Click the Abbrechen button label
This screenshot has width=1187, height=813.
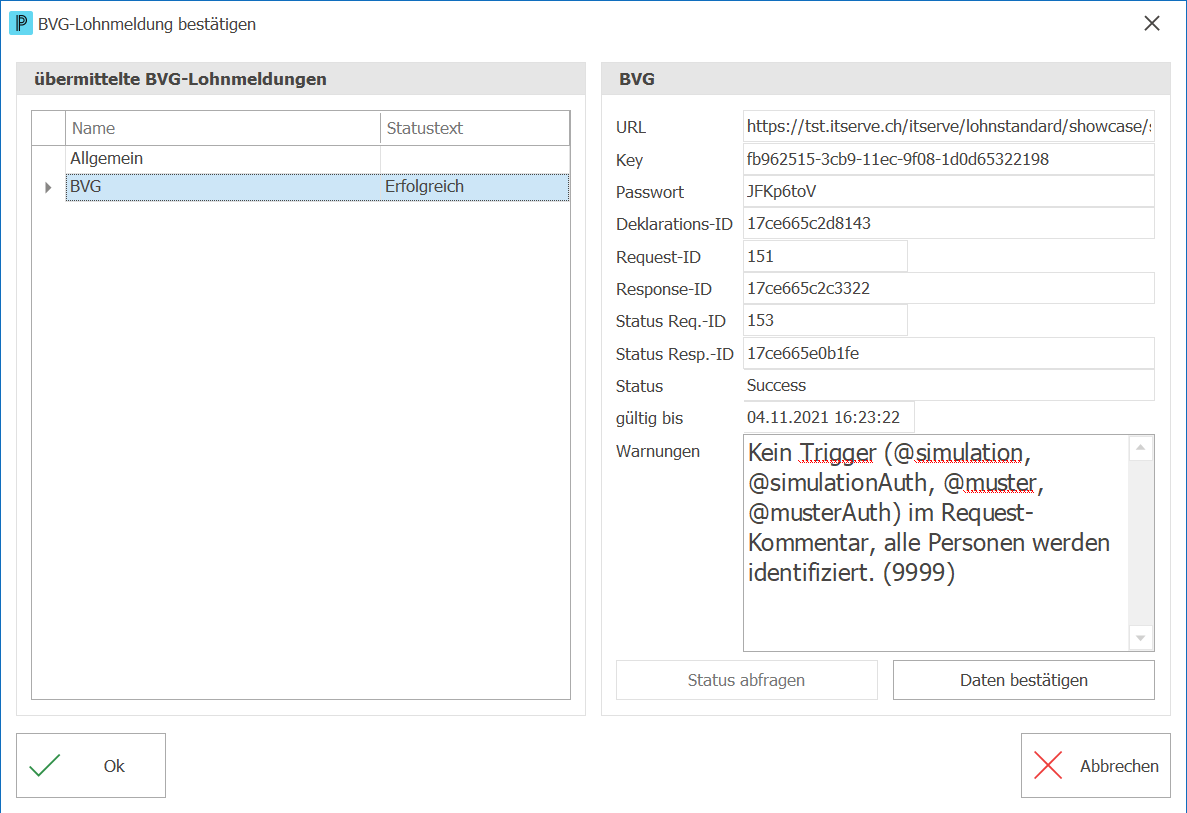coord(1119,766)
